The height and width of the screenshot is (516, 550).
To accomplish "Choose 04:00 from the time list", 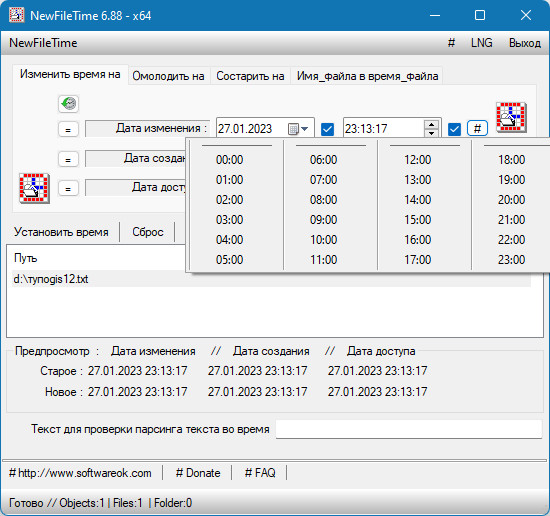I will [x=229, y=240].
